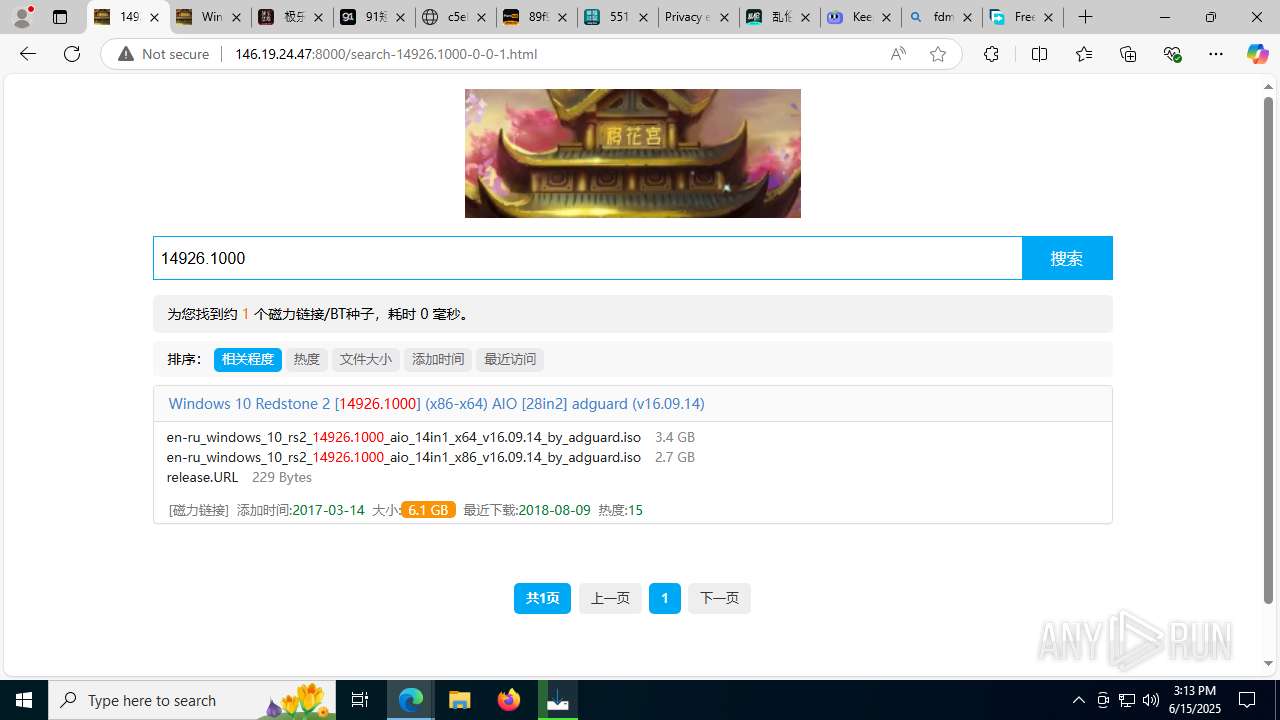Click the site banner logo image
The height and width of the screenshot is (720, 1280).
tap(633, 153)
